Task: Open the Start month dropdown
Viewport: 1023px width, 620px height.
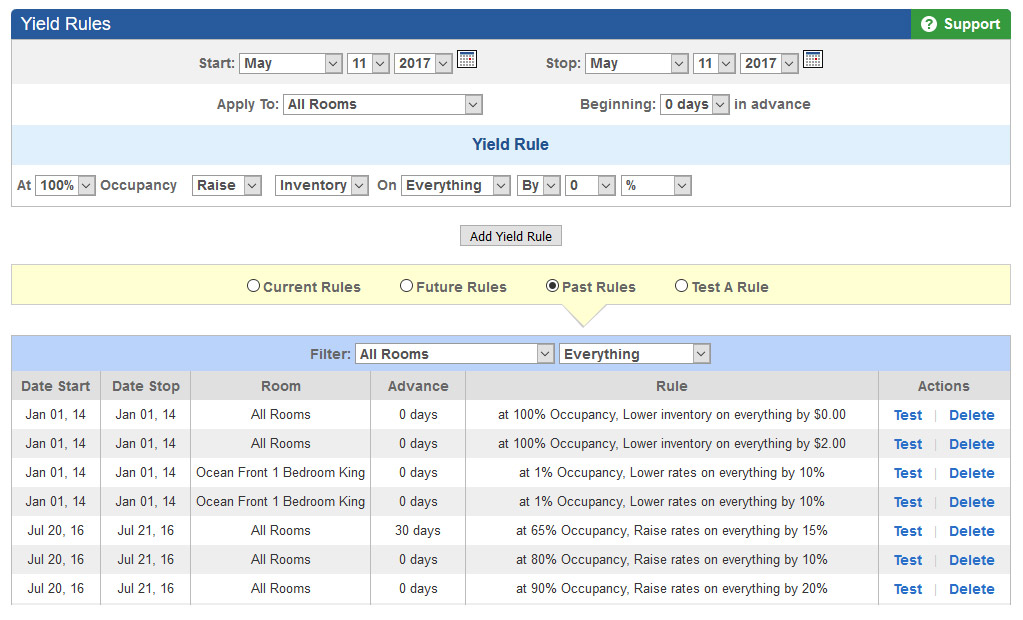Action: [290, 63]
